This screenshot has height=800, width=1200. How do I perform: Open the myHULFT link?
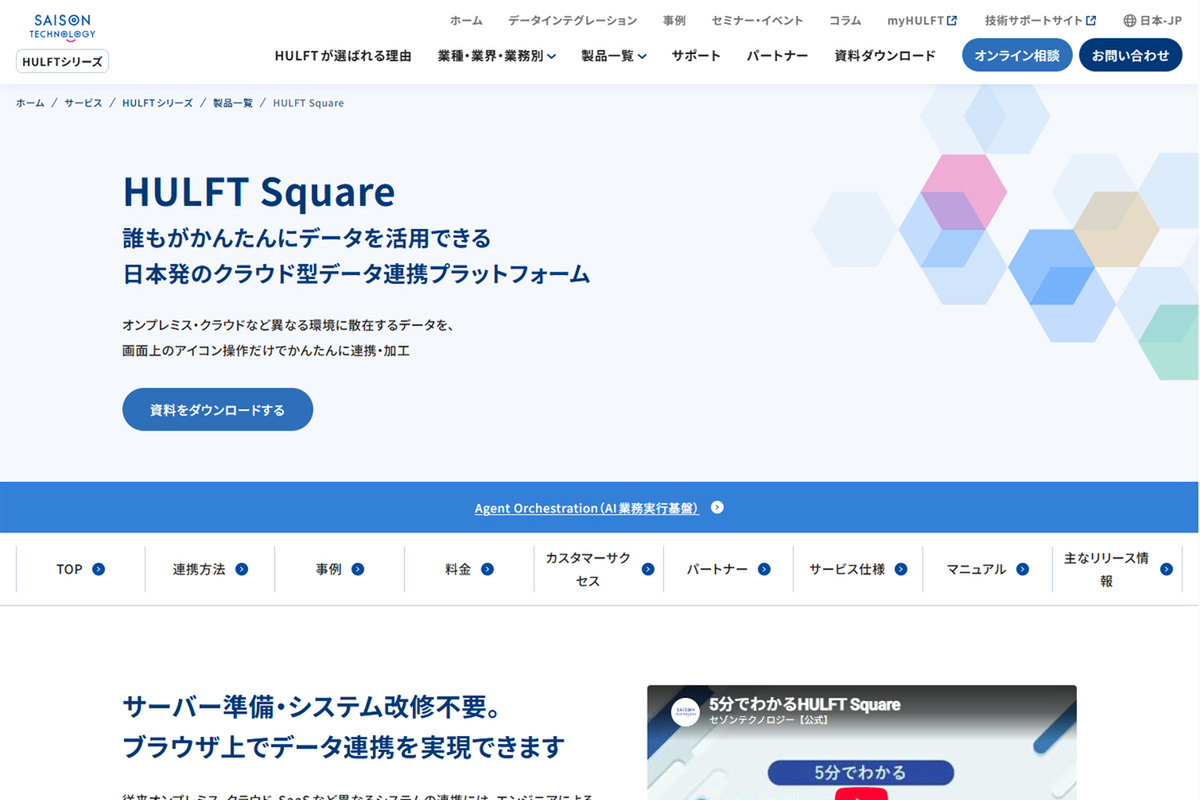922,20
